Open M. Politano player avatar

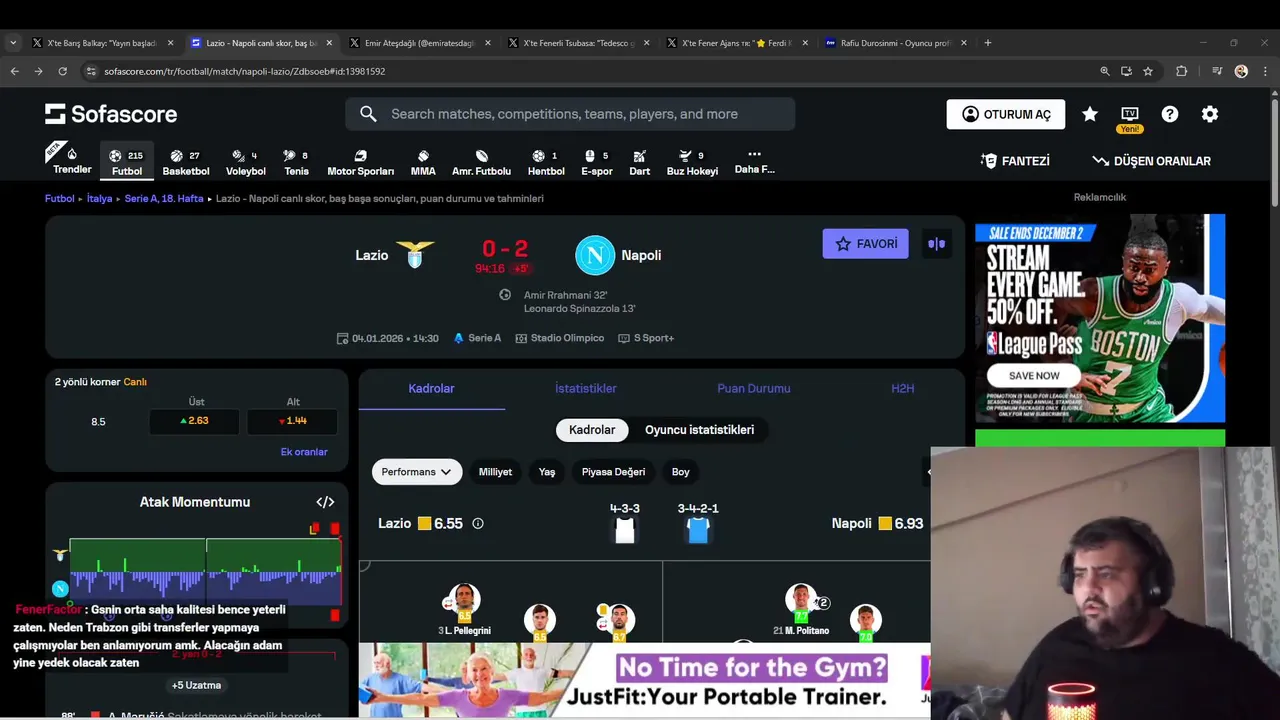coord(801,600)
